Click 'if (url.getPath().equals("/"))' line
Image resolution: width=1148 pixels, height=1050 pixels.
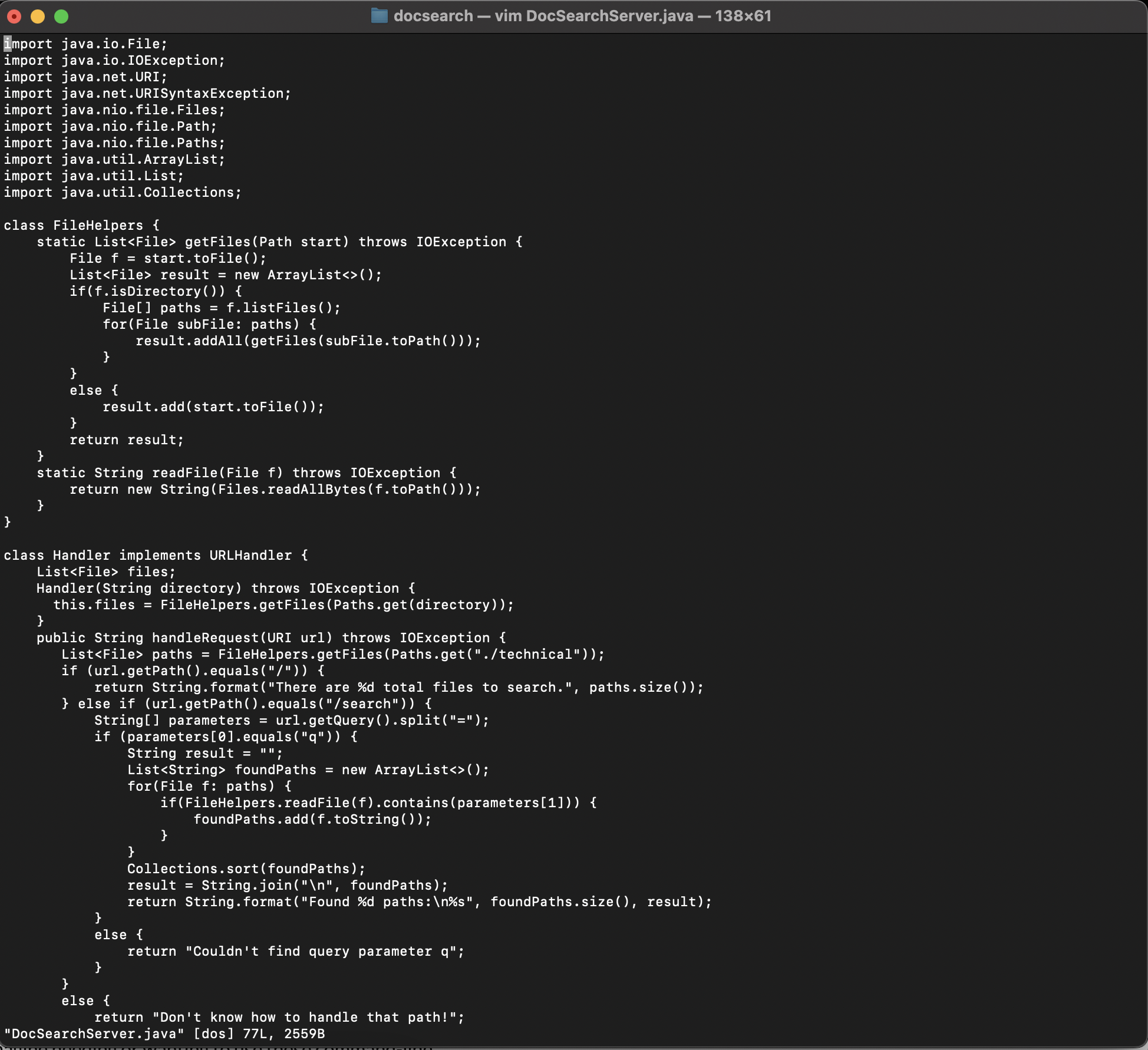(193, 671)
